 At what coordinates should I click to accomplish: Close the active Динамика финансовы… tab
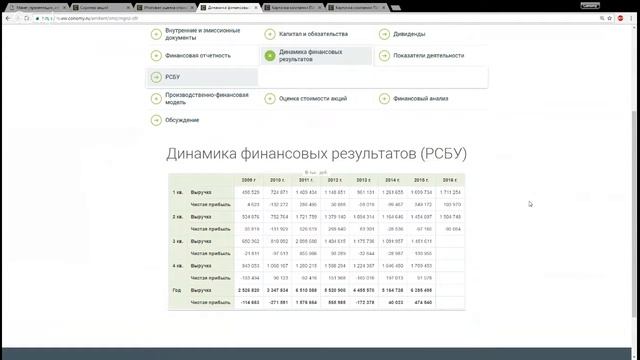(x=256, y=7)
